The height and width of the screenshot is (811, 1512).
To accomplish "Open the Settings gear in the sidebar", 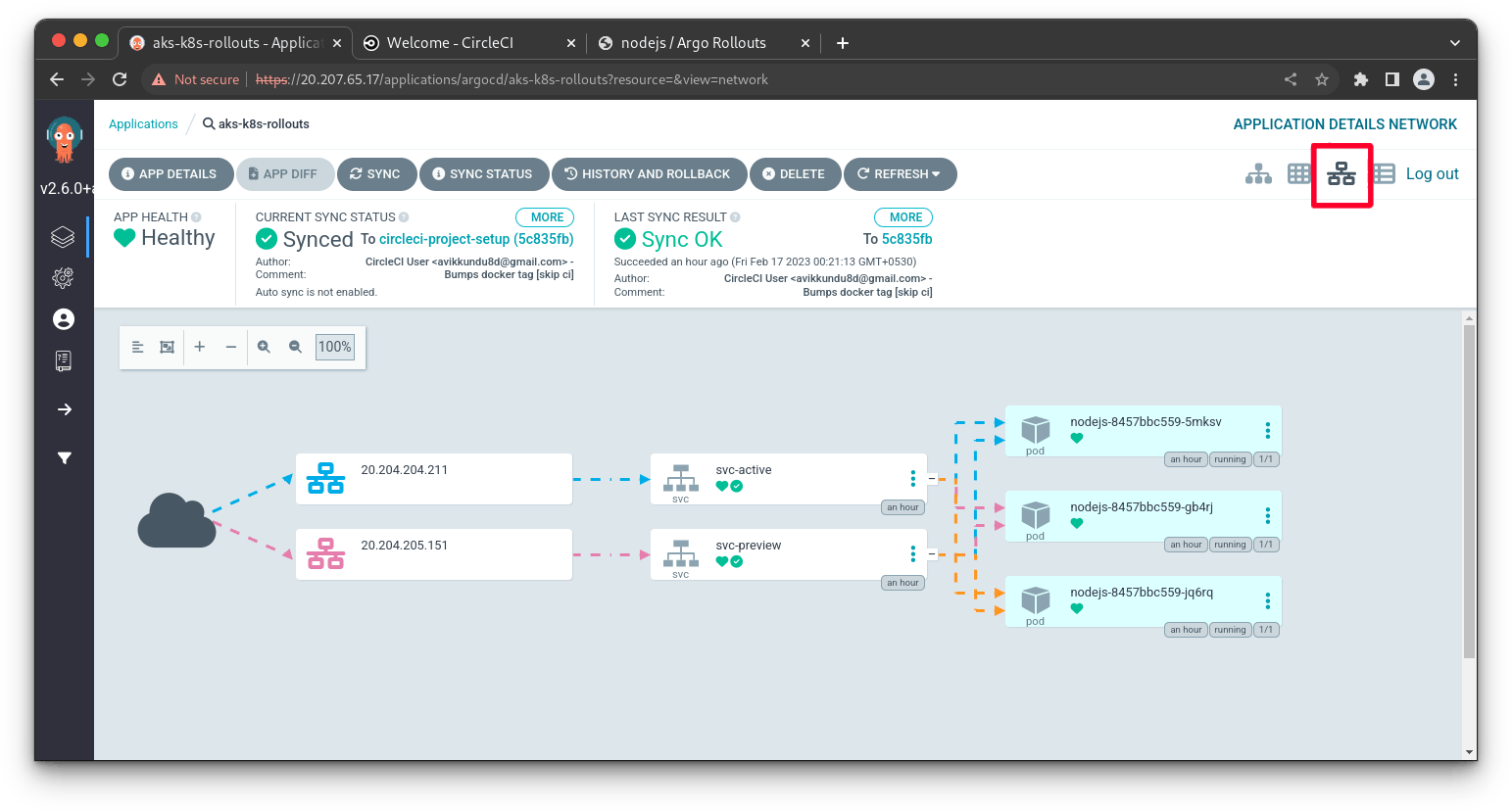I will (63, 277).
